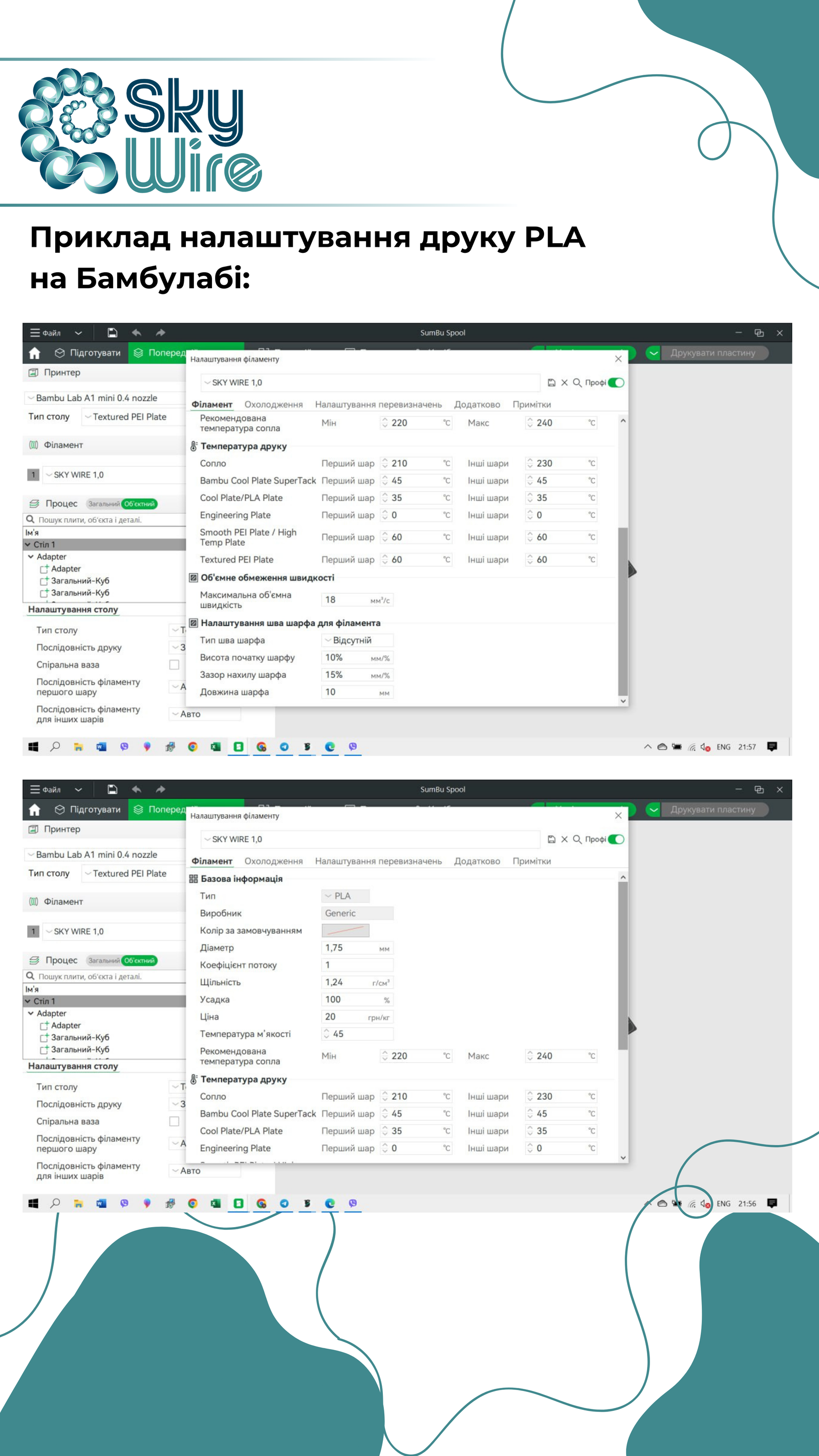Collapse the Adapter tree node in upper screenshot
Screen dimensions: 819x1456
pyautogui.click(x=31, y=556)
